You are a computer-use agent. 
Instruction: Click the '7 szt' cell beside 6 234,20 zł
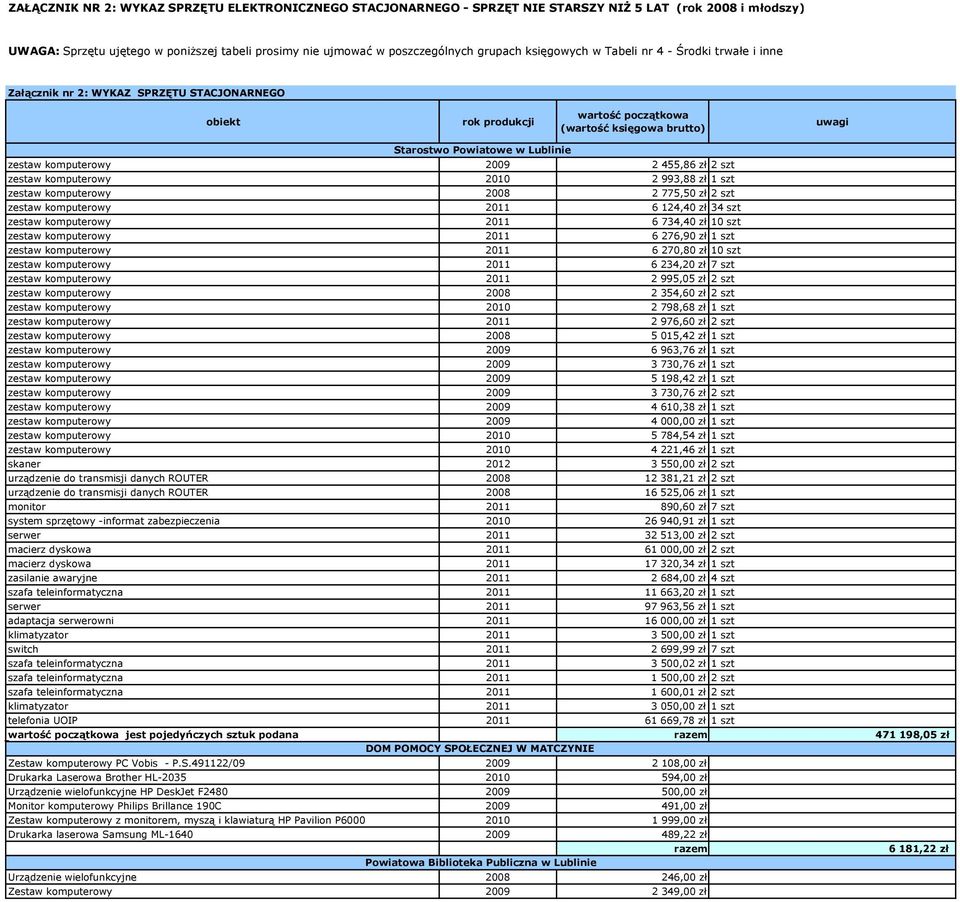[x=832, y=265]
